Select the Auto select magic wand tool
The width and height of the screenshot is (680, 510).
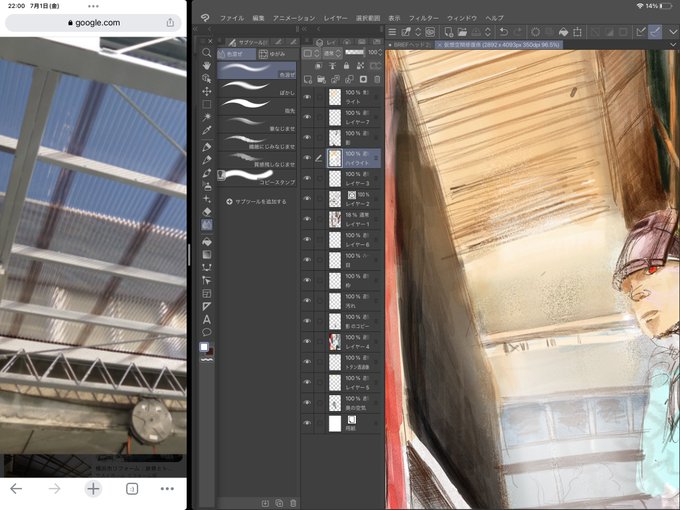(206, 117)
